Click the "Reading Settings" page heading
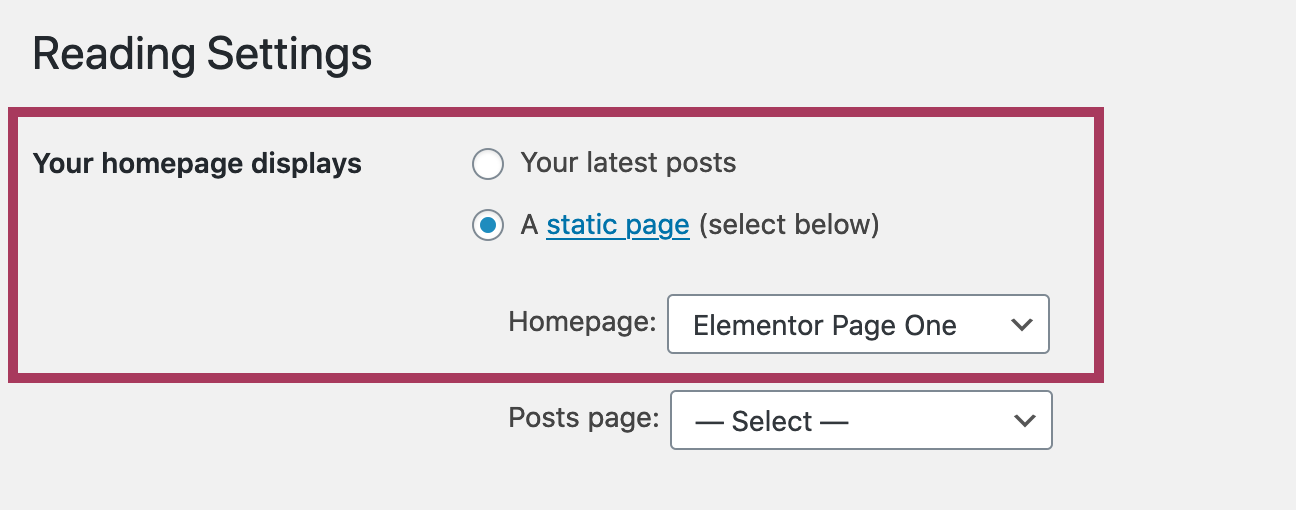This screenshot has height=510, width=1296. (202, 54)
